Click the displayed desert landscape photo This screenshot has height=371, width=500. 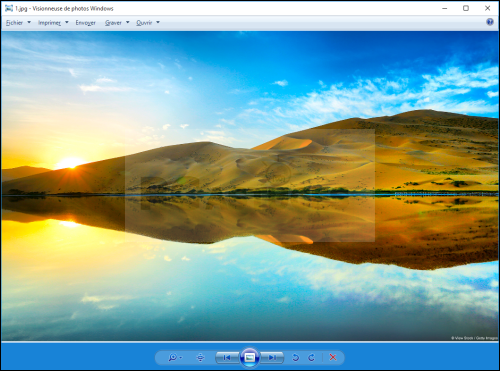click(x=250, y=186)
